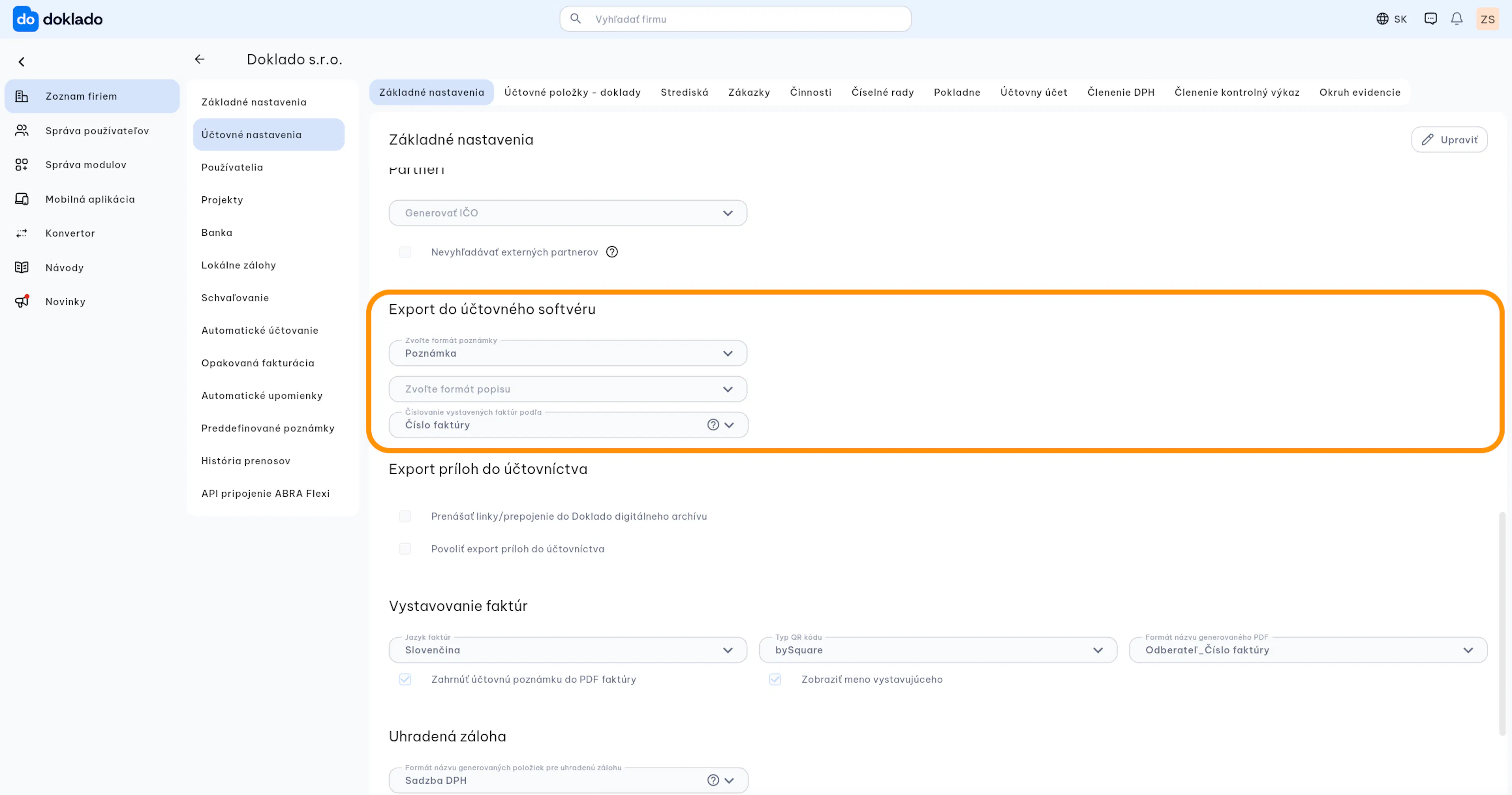
Task: Open the Členenie kontrolný výkaz tab
Action: click(x=1237, y=92)
